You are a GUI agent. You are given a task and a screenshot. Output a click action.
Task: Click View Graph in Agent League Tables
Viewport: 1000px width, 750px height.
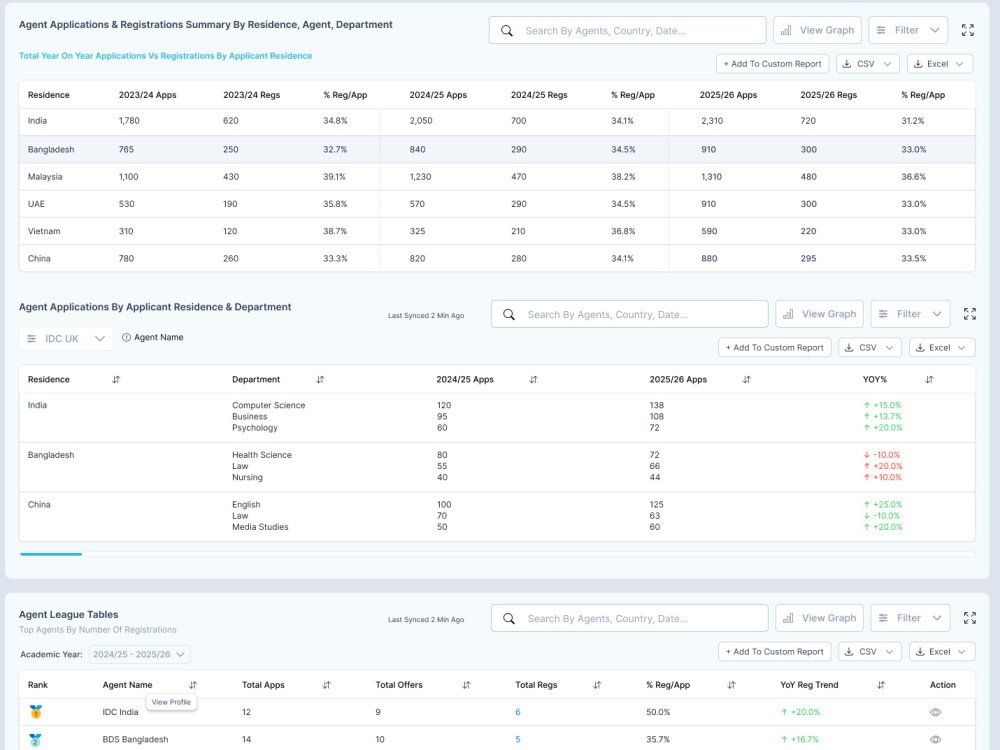[x=820, y=618]
